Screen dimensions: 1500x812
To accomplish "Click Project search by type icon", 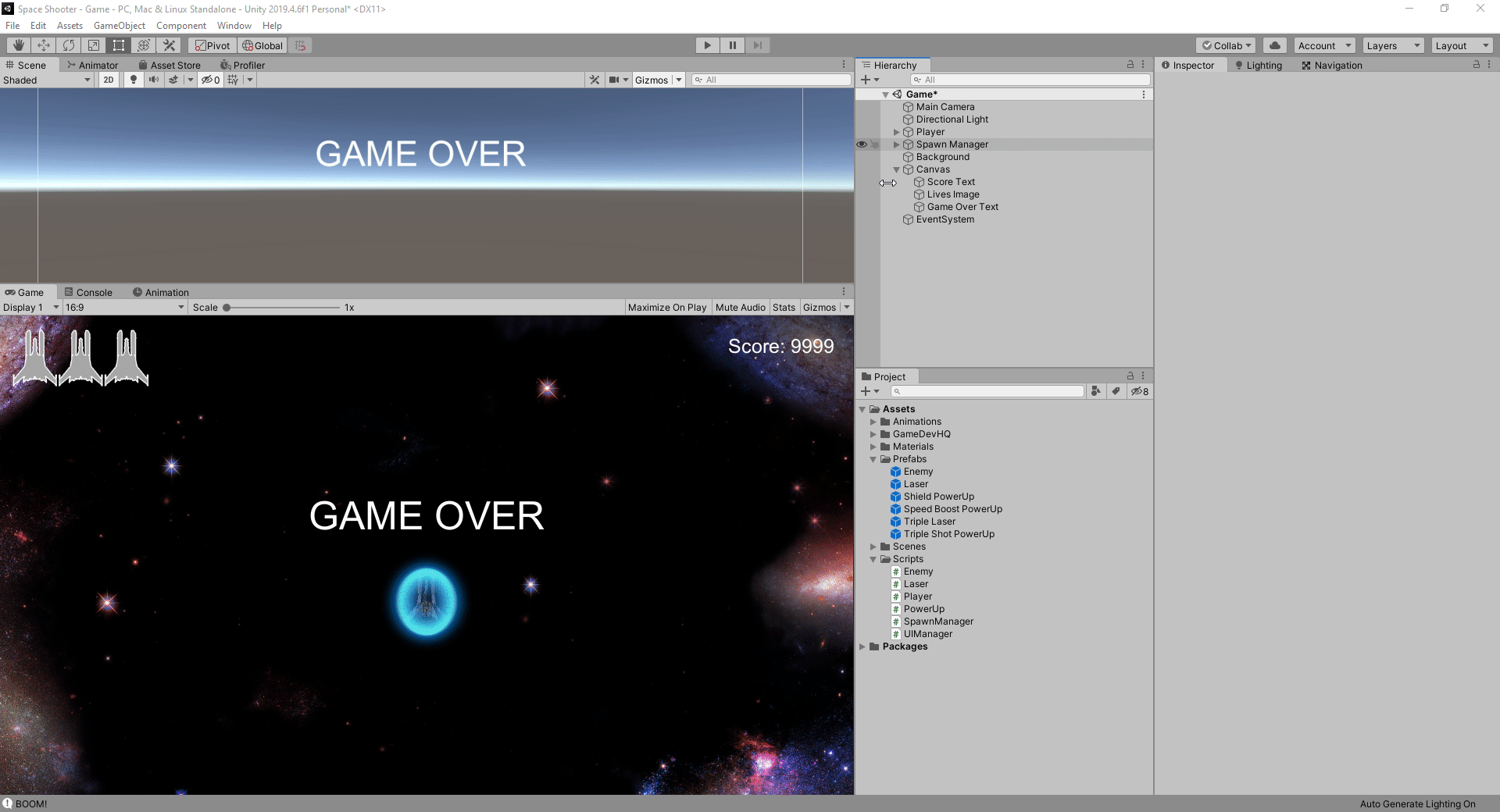I will tap(1096, 391).
